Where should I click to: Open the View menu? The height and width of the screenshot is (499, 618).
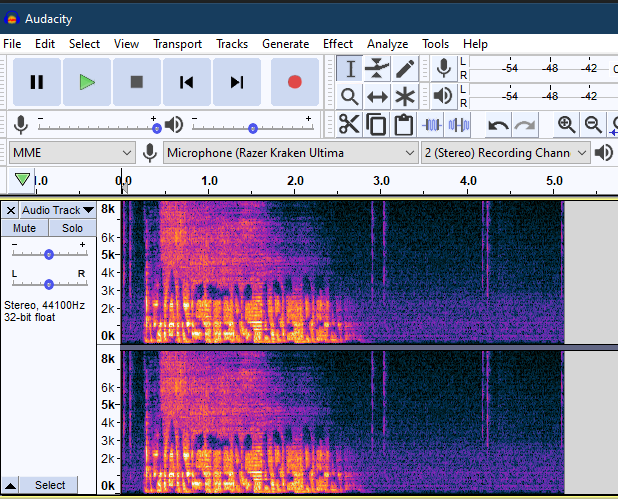(127, 44)
